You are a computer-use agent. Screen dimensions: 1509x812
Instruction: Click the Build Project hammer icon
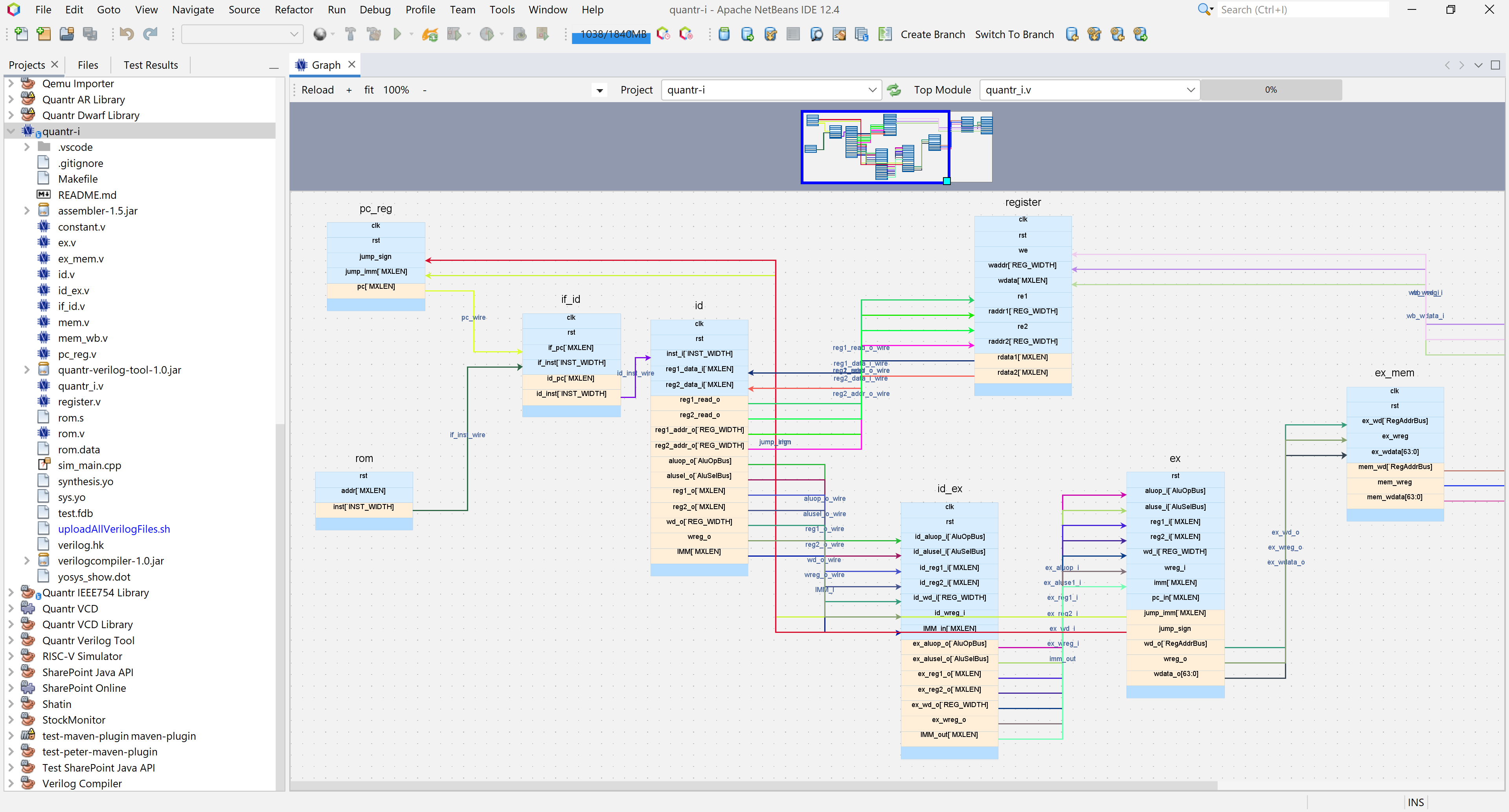(x=350, y=34)
